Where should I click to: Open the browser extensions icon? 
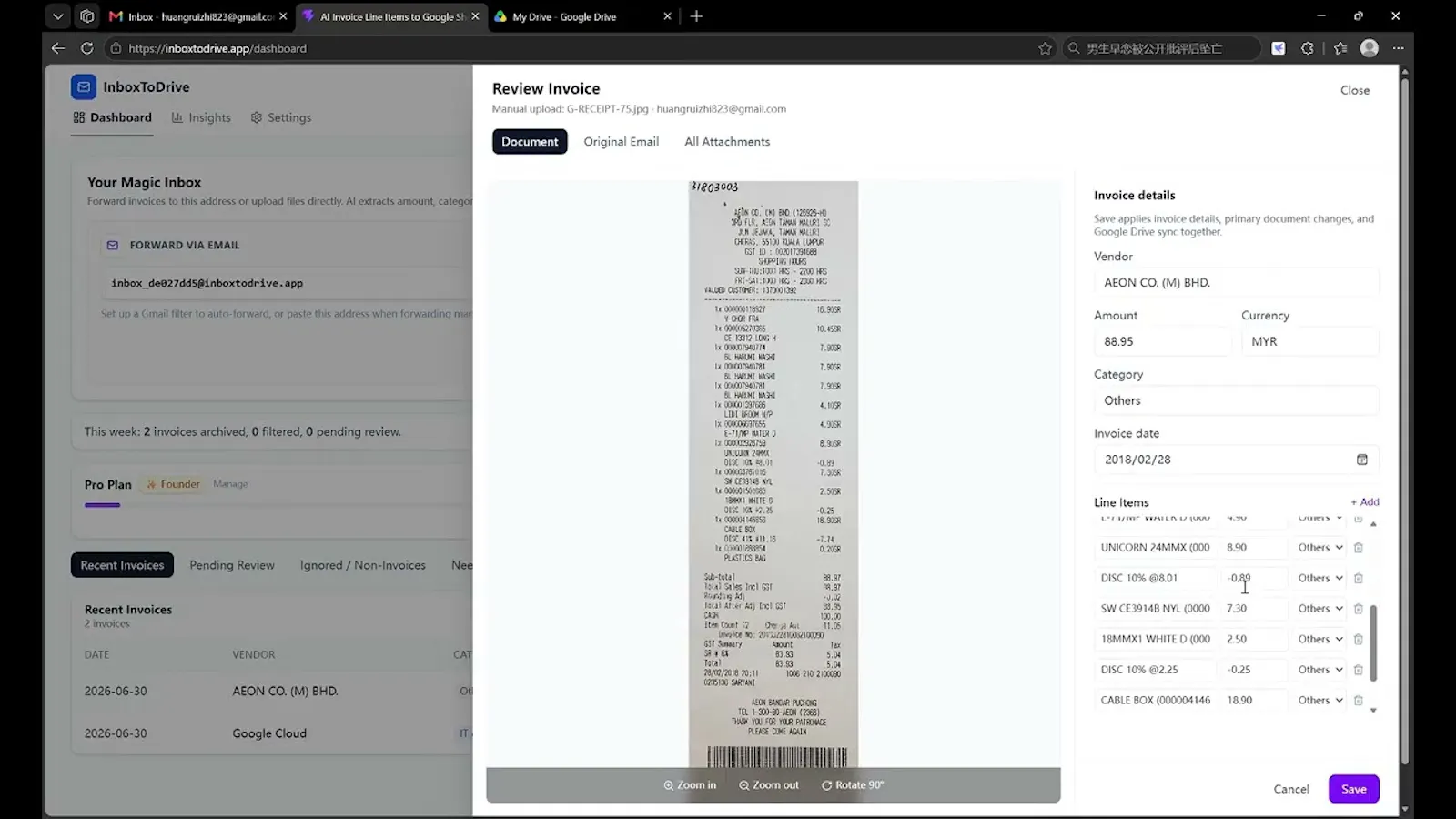click(x=1308, y=48)
